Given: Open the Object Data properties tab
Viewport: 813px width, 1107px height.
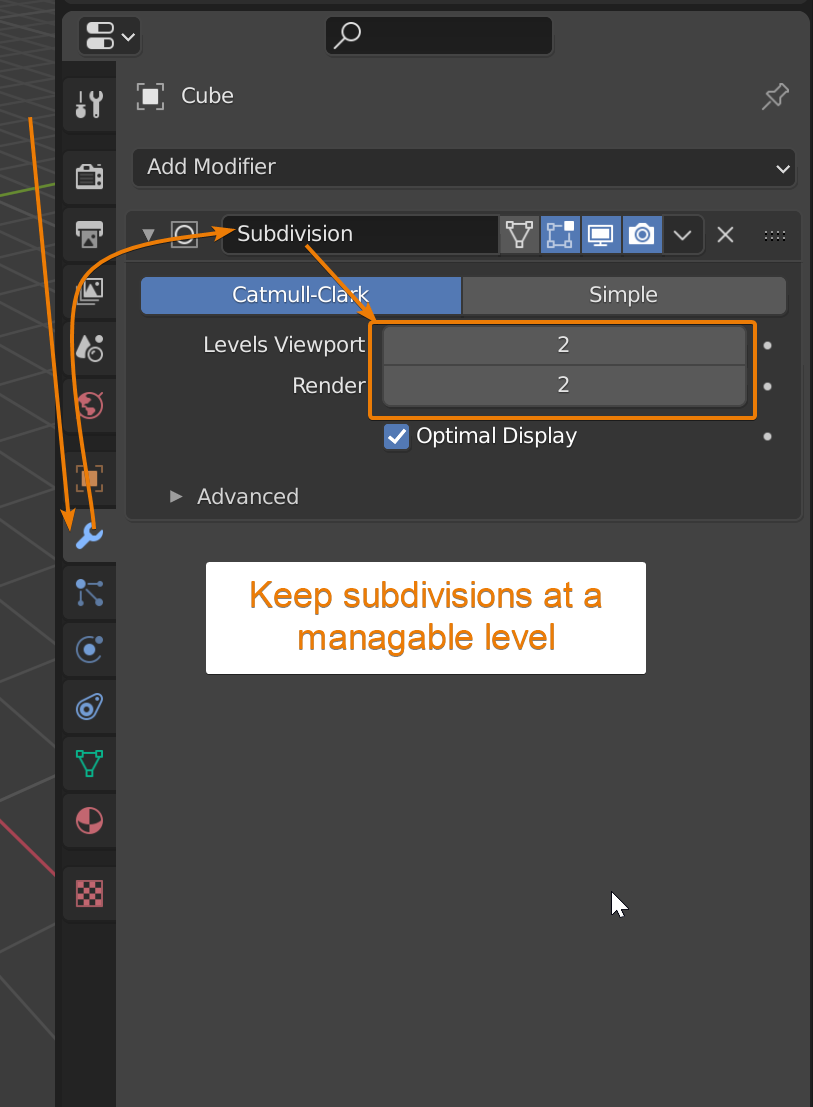Looking at the screenshot, I should click(x=89, y=765).
